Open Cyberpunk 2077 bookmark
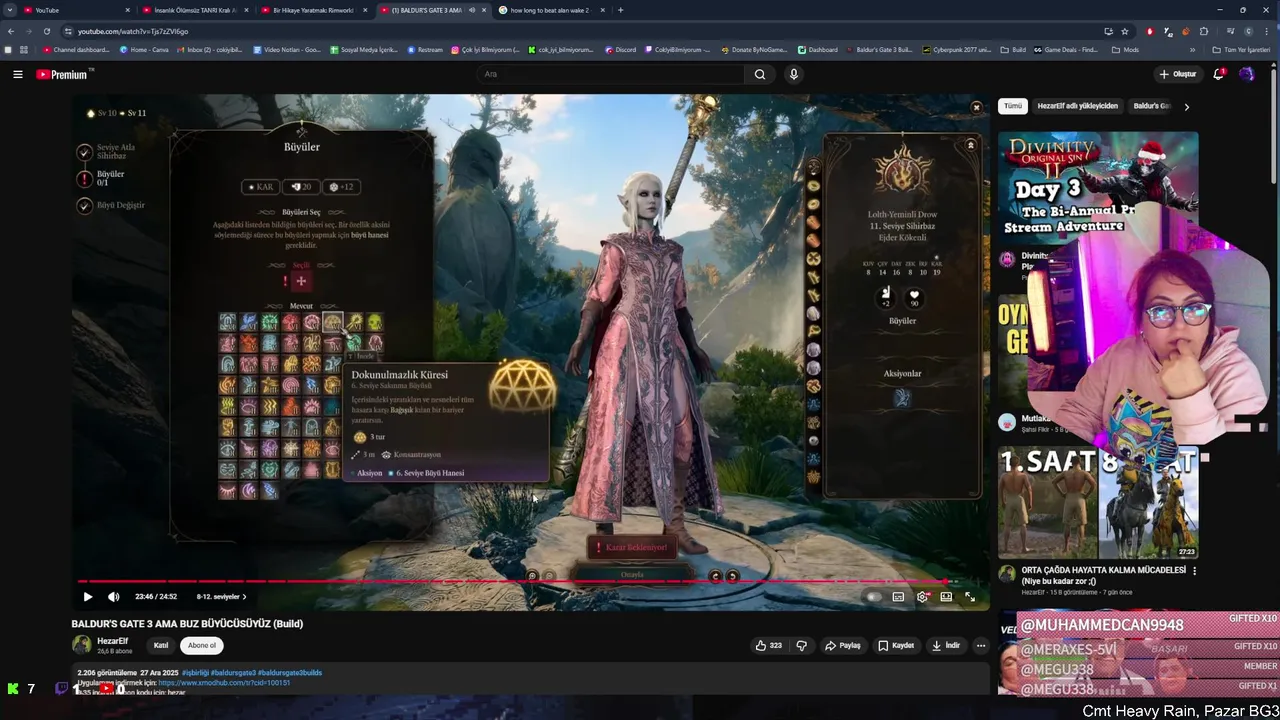This screenshot has width=1280, height=720. (956, 49)
